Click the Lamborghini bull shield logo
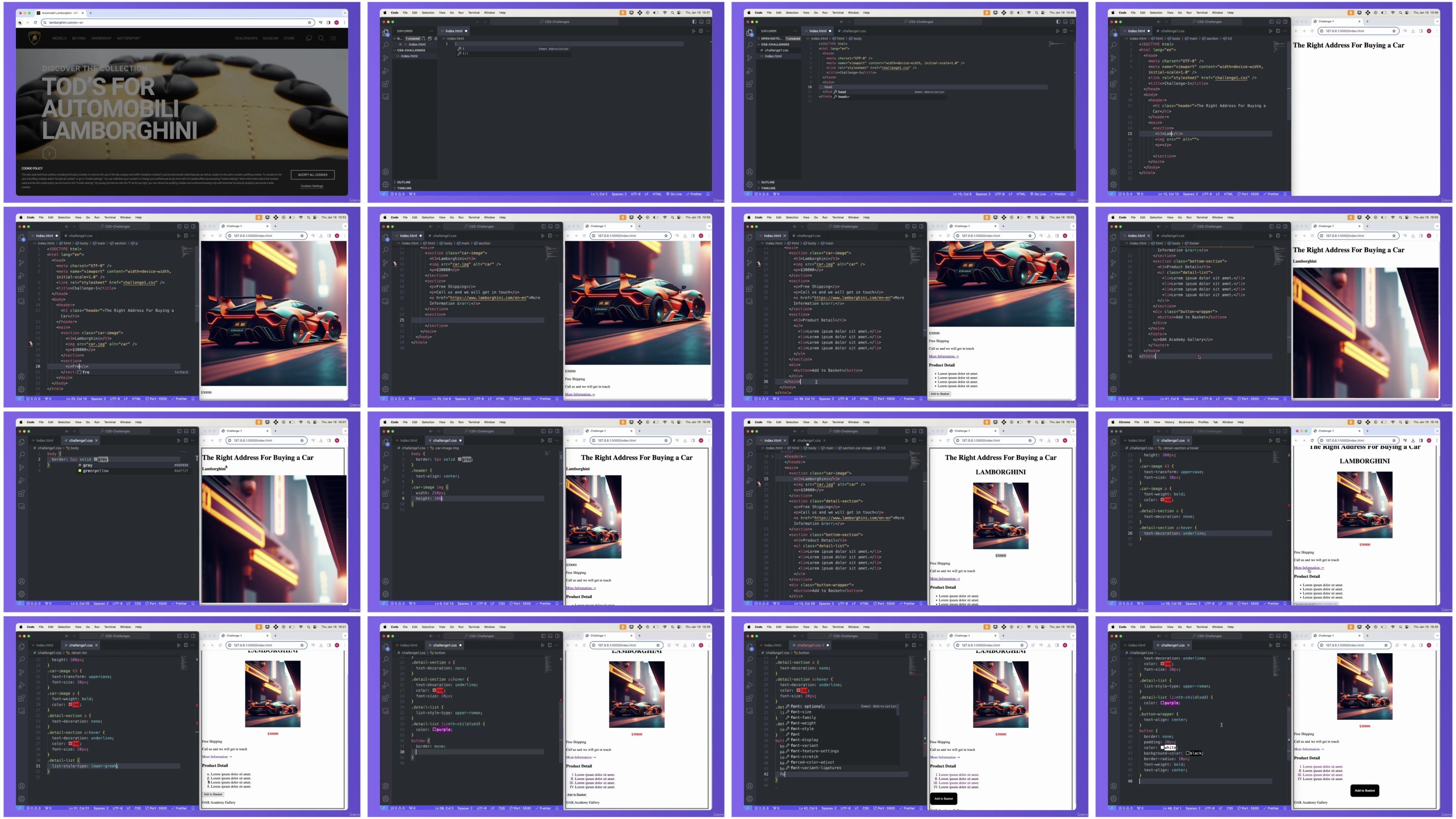 coord(35,38)
